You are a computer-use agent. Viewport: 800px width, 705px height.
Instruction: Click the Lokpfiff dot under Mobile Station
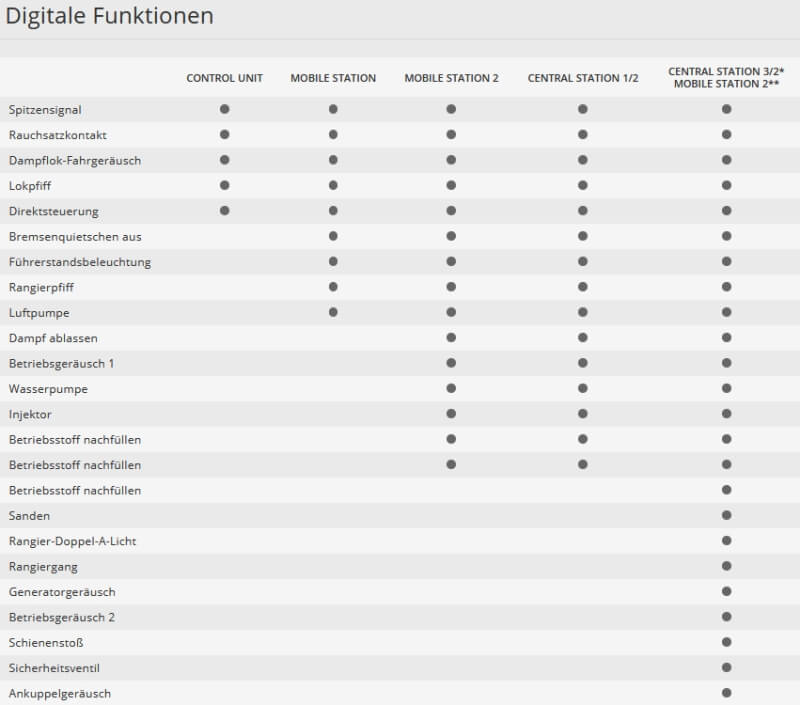[x=333, y=185]
